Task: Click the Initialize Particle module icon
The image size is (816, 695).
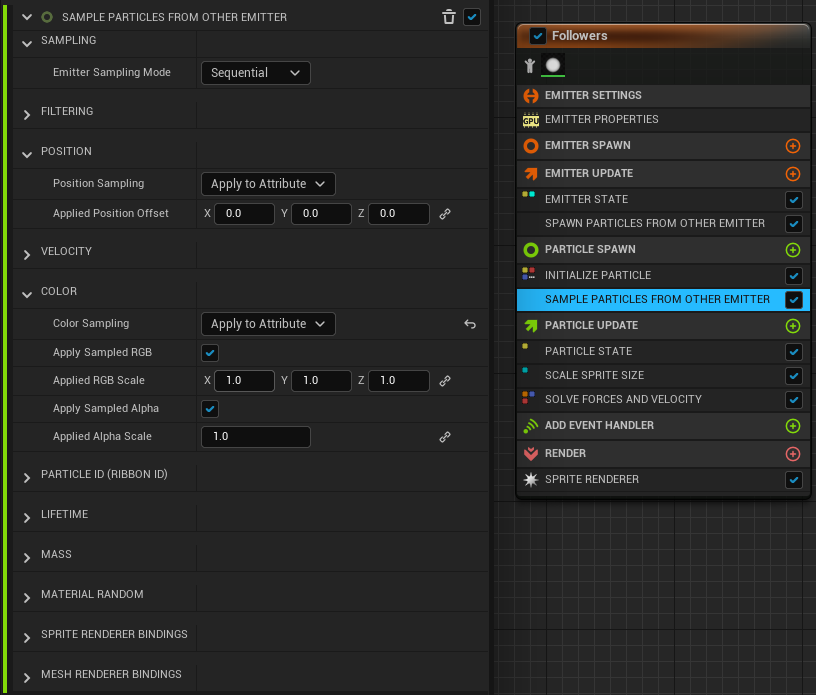Action: [x=530, y=275]
